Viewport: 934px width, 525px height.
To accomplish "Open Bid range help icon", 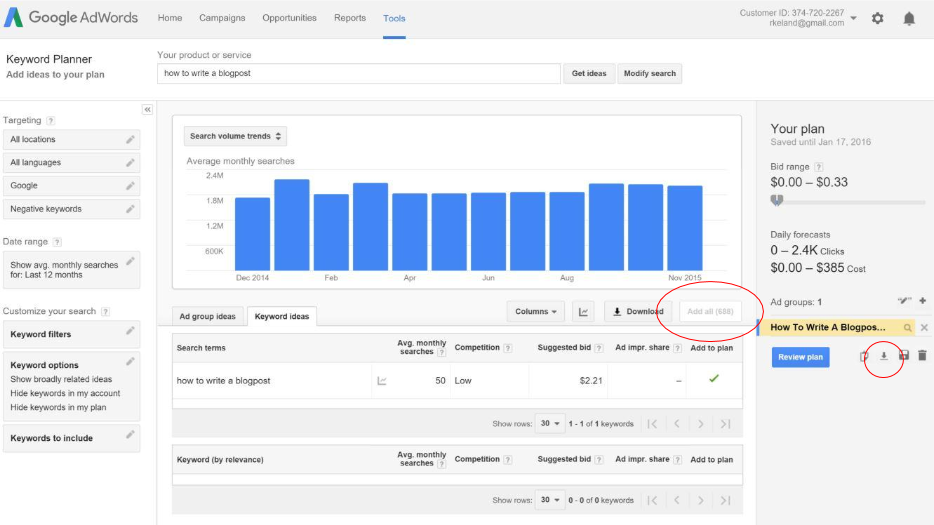I will tap(819, 167).
